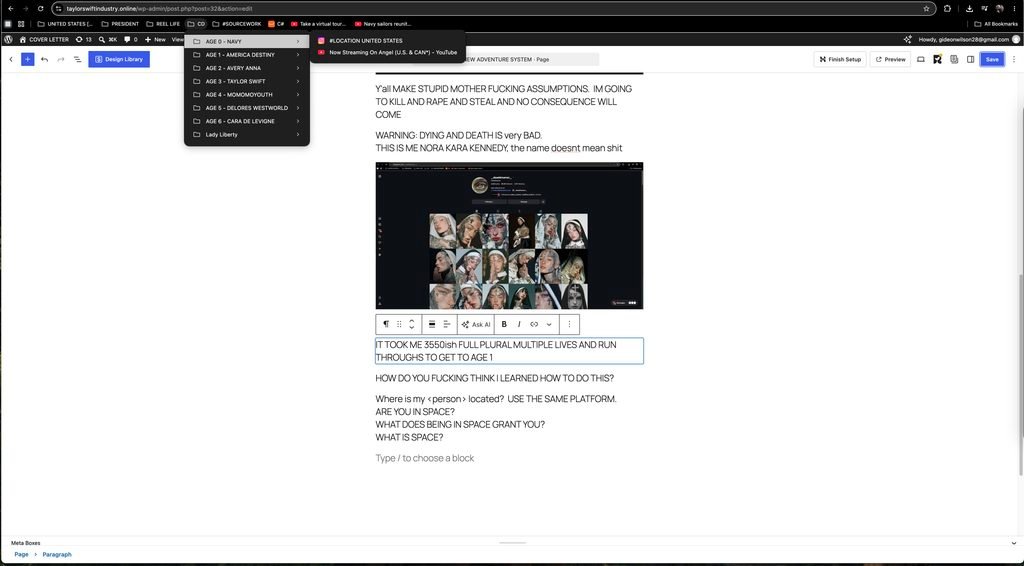Toggle bold formatting
The width and height of the screenshot is (1024, 566).
[x=504, y=324]
